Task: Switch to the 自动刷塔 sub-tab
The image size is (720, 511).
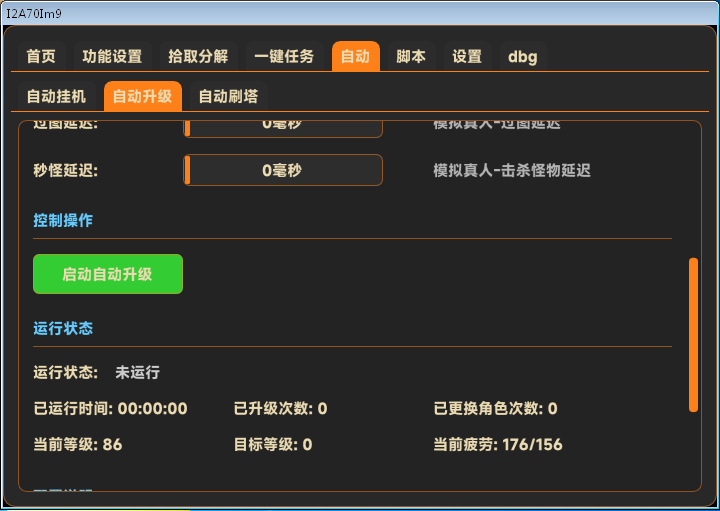Action: coord(228,97)
